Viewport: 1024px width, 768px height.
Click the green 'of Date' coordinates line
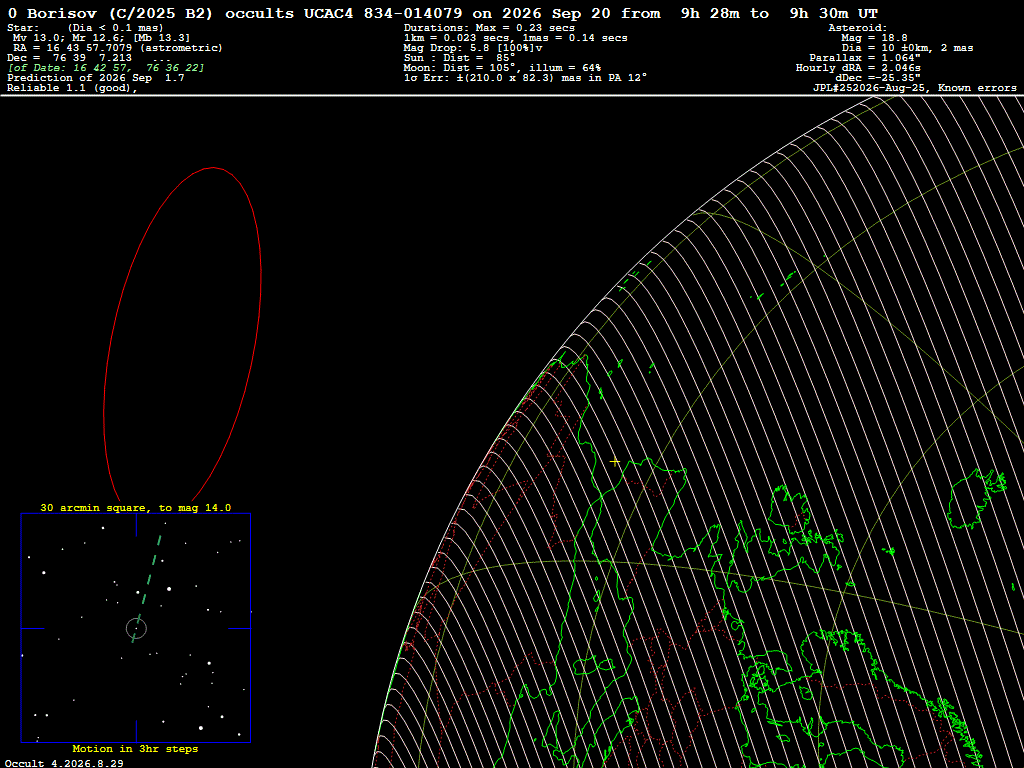[106, 68]
